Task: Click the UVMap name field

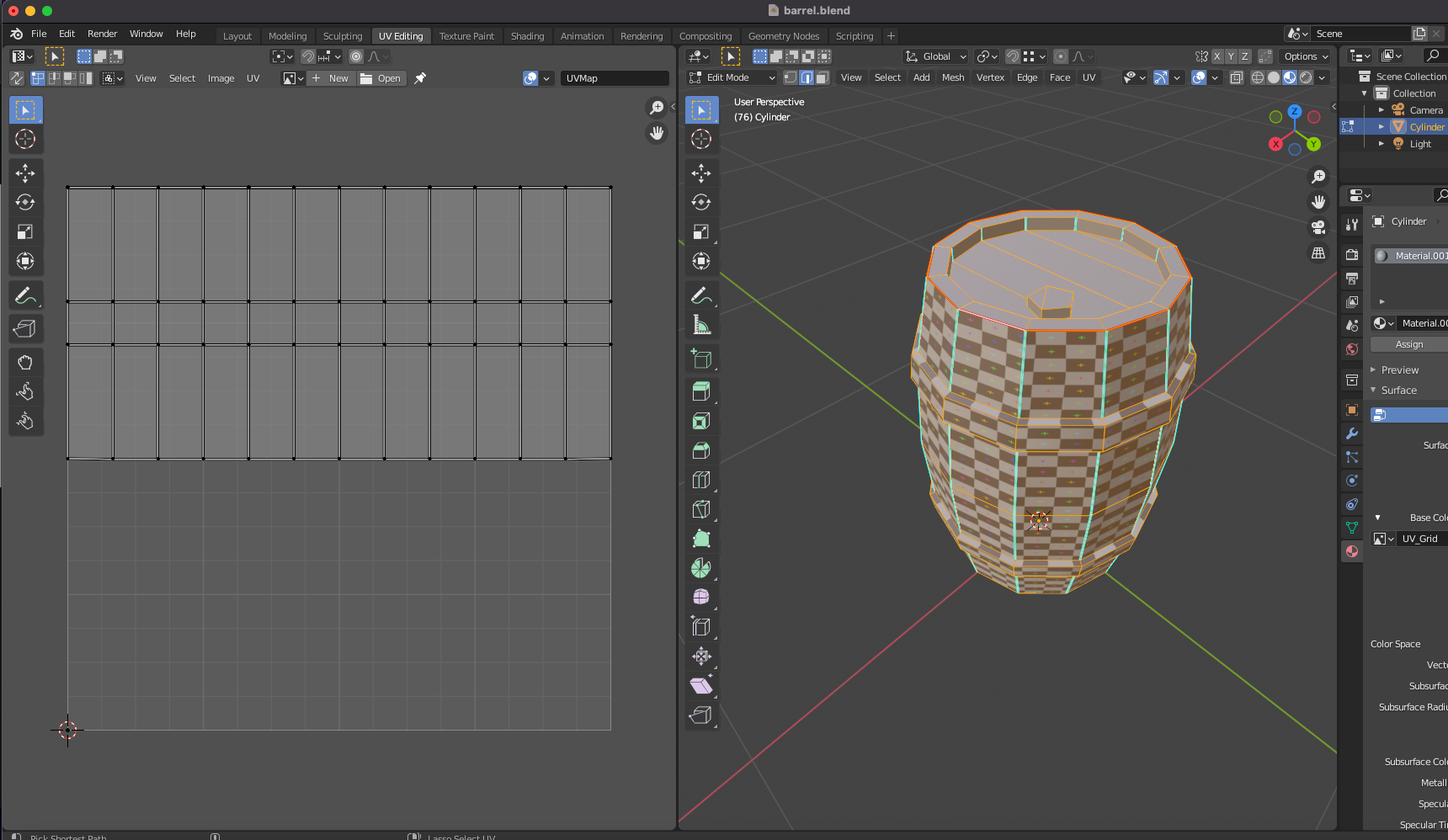Action: click(x=615, y=78)
